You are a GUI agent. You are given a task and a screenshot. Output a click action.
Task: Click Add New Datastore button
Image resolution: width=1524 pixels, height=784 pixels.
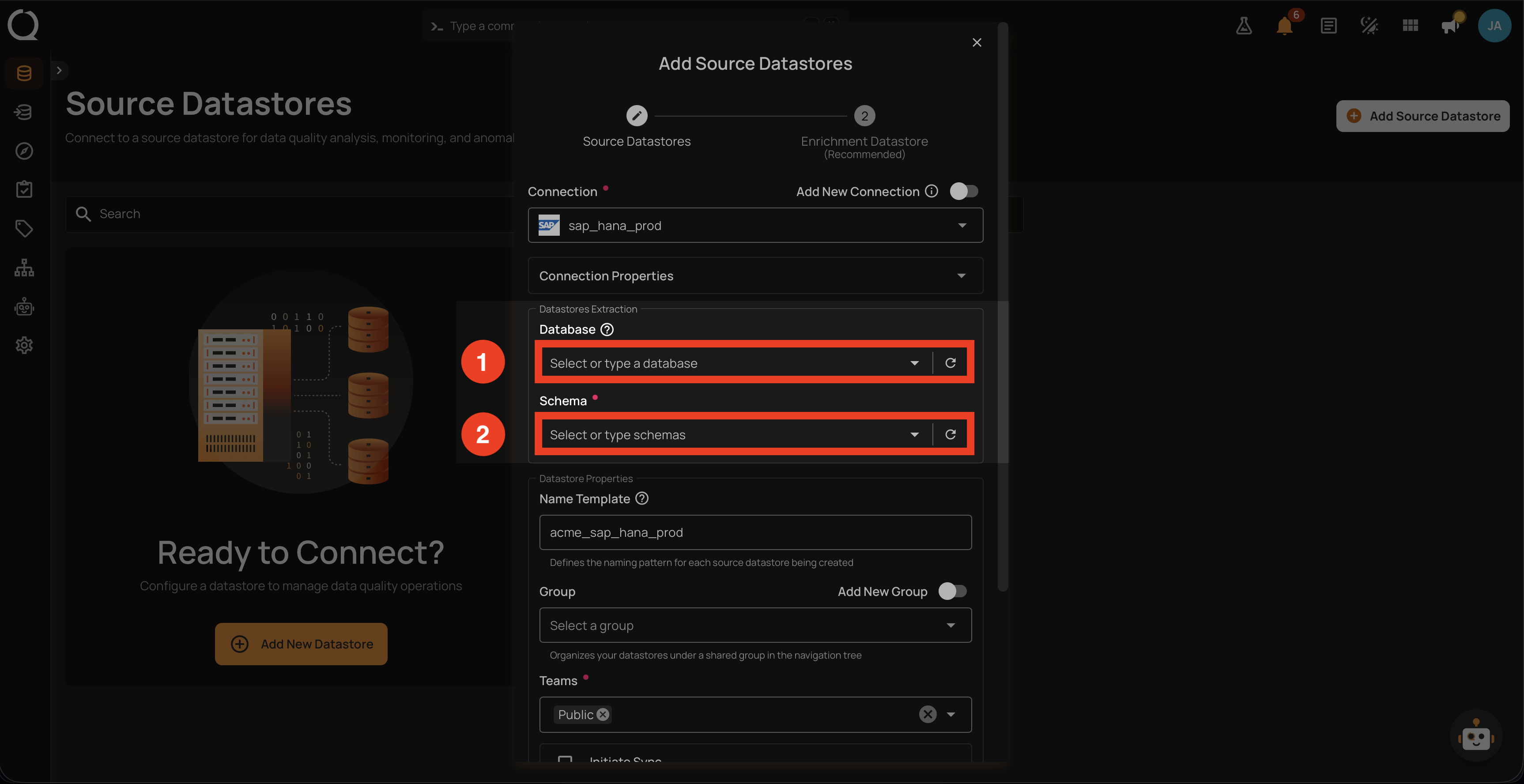[301, 644]
